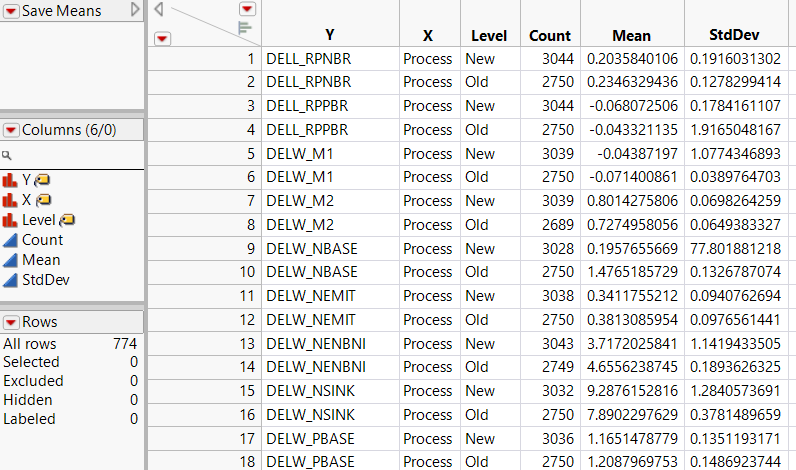Select the StdDev column header

(739, 35)
